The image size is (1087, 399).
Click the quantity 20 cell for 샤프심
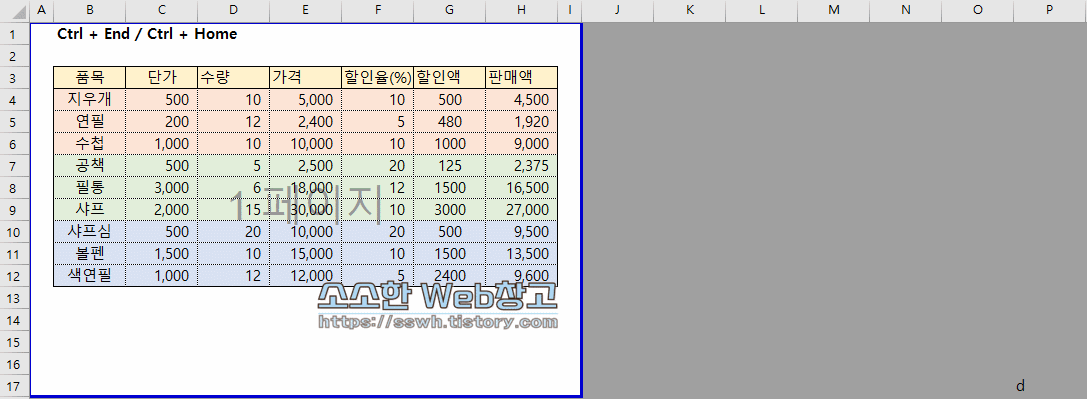234,231
